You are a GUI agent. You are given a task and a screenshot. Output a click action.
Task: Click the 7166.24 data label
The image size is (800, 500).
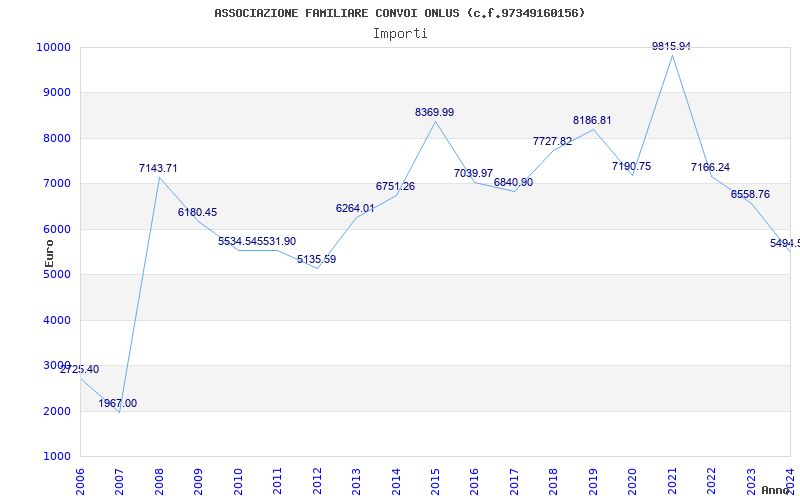[710, 167]
